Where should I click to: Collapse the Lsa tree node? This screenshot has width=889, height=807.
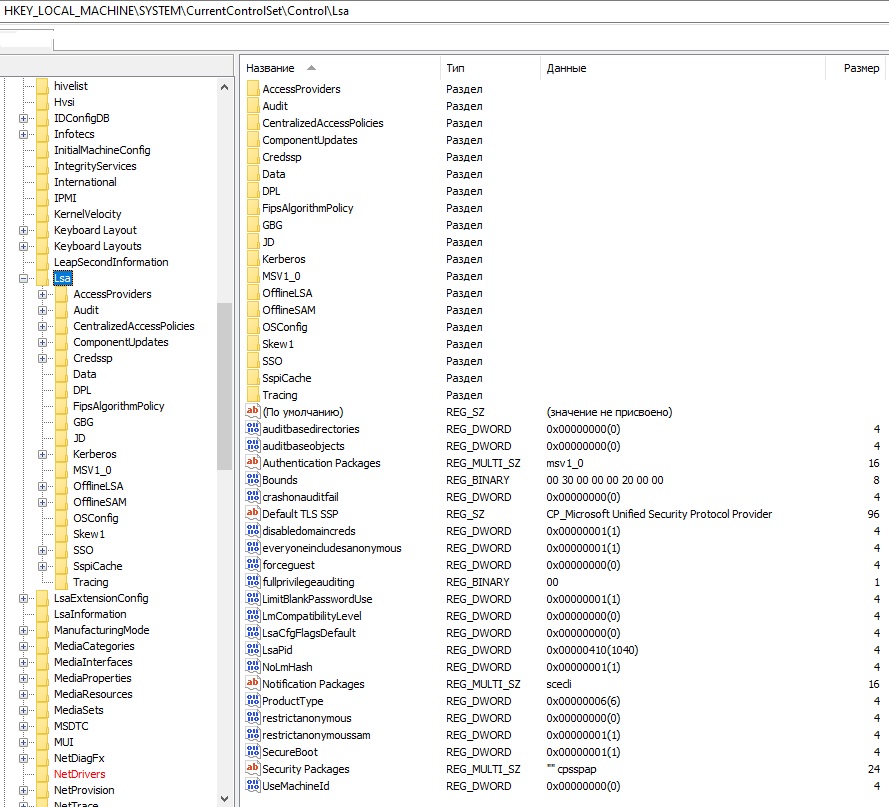click(23, 278)
